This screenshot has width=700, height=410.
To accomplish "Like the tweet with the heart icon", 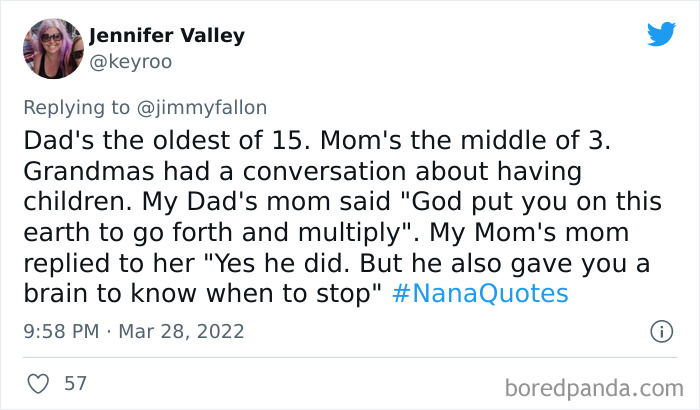I will point(38,383).
